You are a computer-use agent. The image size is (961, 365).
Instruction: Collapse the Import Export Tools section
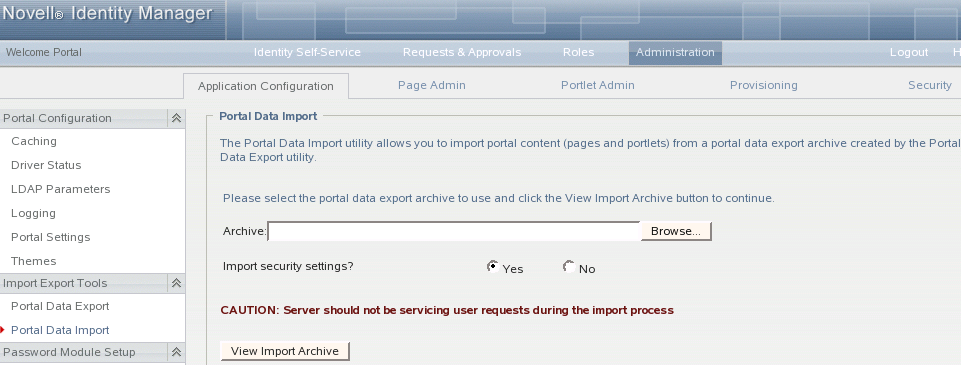click(x=177, y=283)
